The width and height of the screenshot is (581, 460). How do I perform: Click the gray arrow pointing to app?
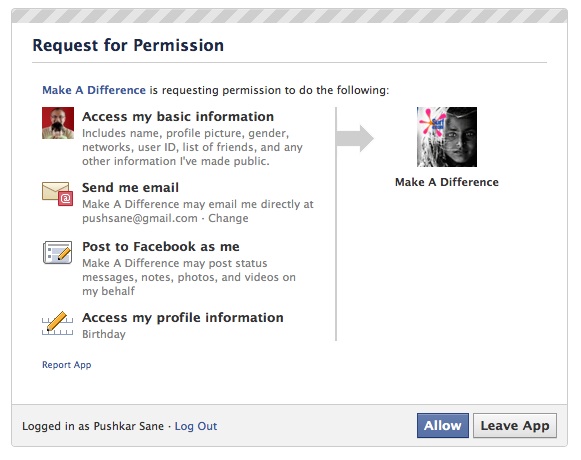355,138
